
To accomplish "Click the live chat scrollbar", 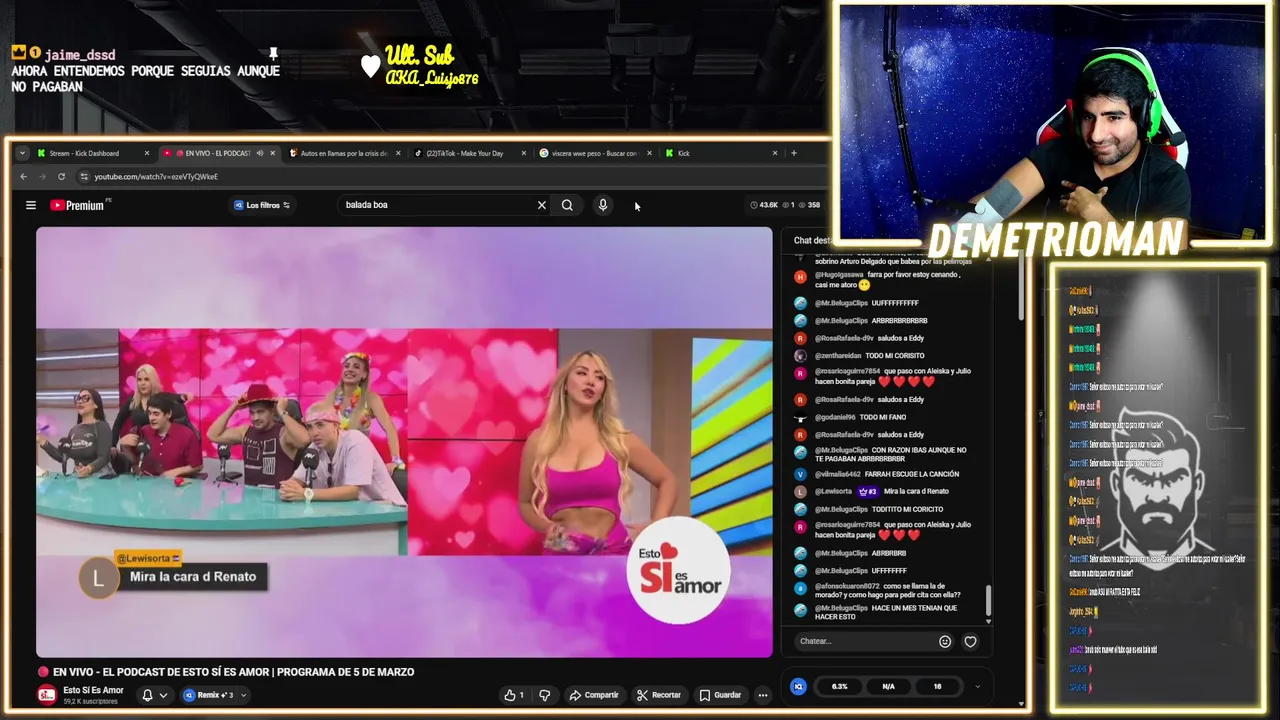I will (x=989, y=600).
